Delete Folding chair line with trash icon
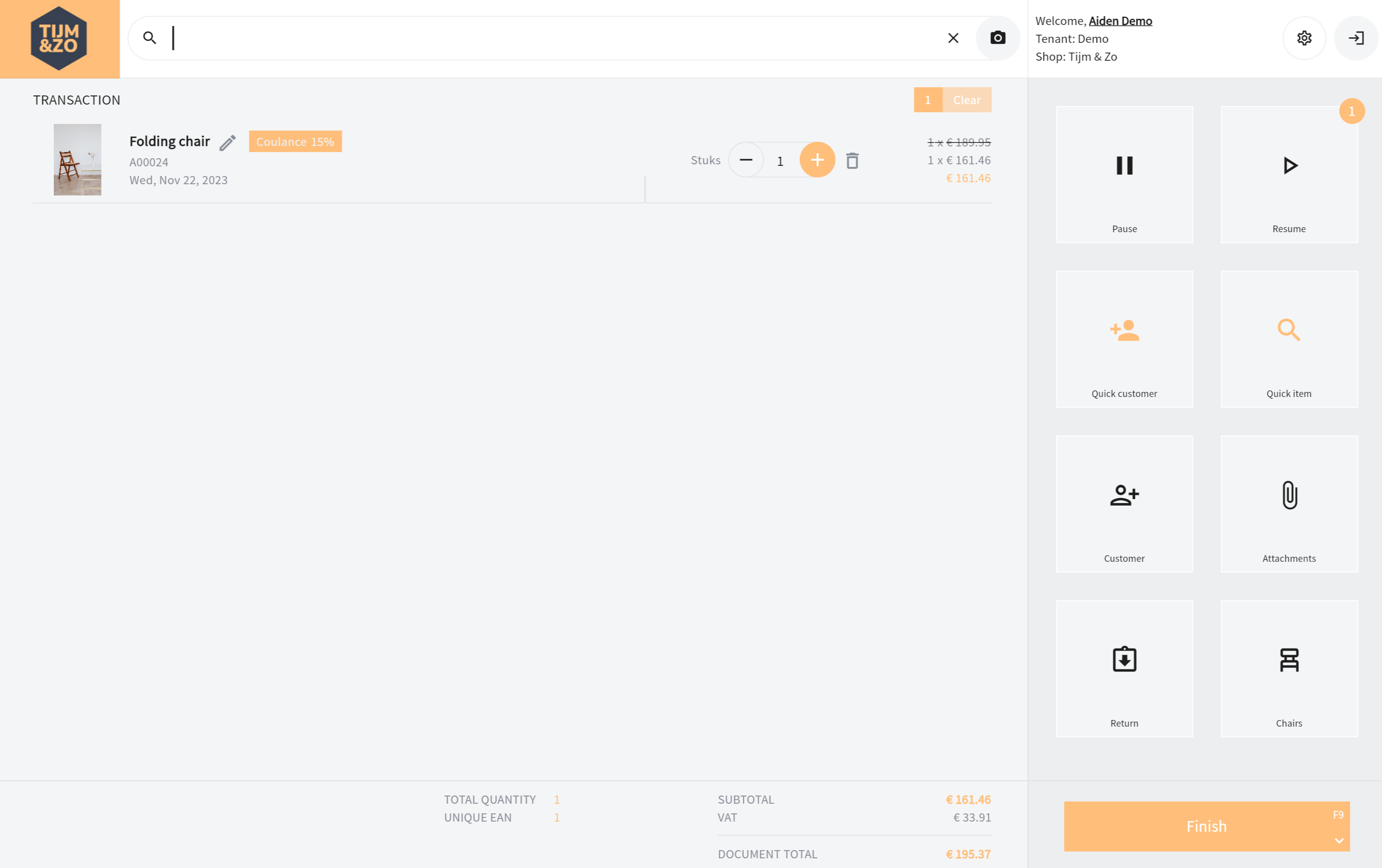 point(852,161)
